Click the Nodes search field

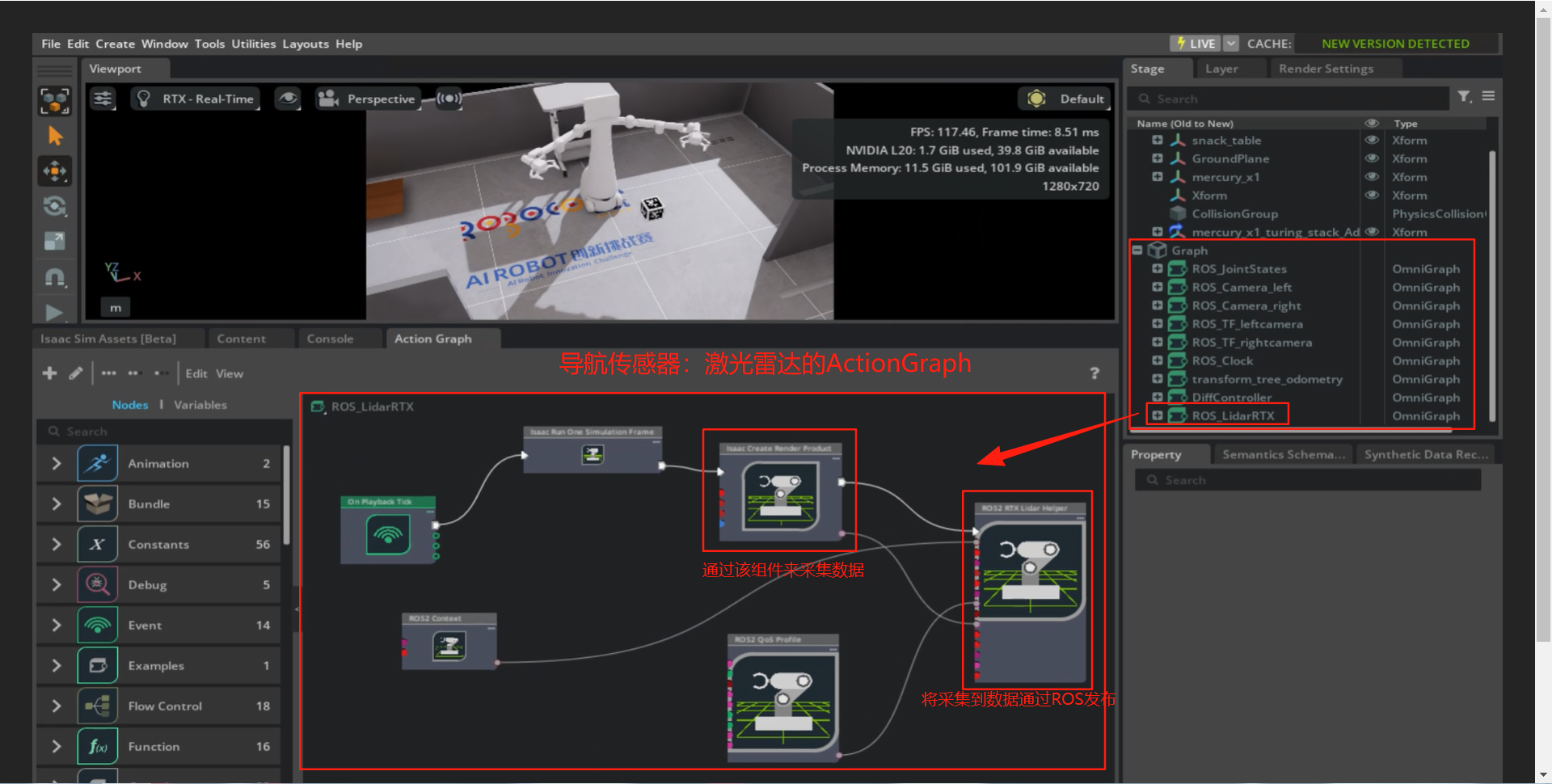point(163,432)
